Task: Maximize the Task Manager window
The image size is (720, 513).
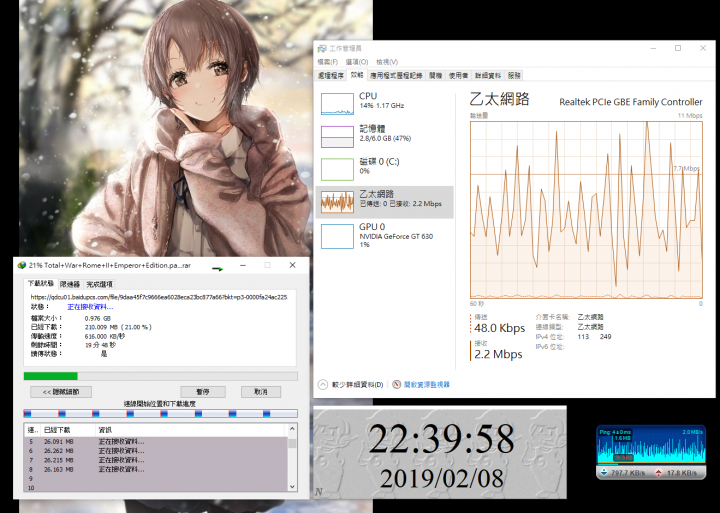Action: (x=678, y=48)
